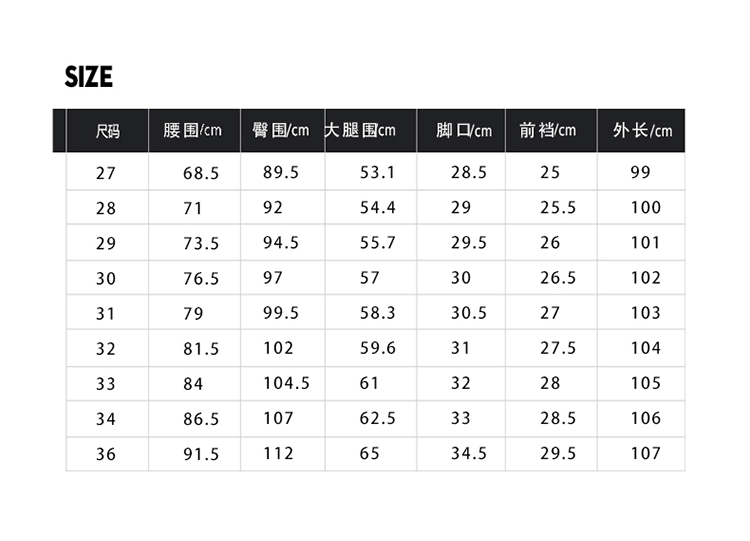Screen dimensions: 750x541
Task: Select the 107 outer length cell
Action: [x=645, y=453]
